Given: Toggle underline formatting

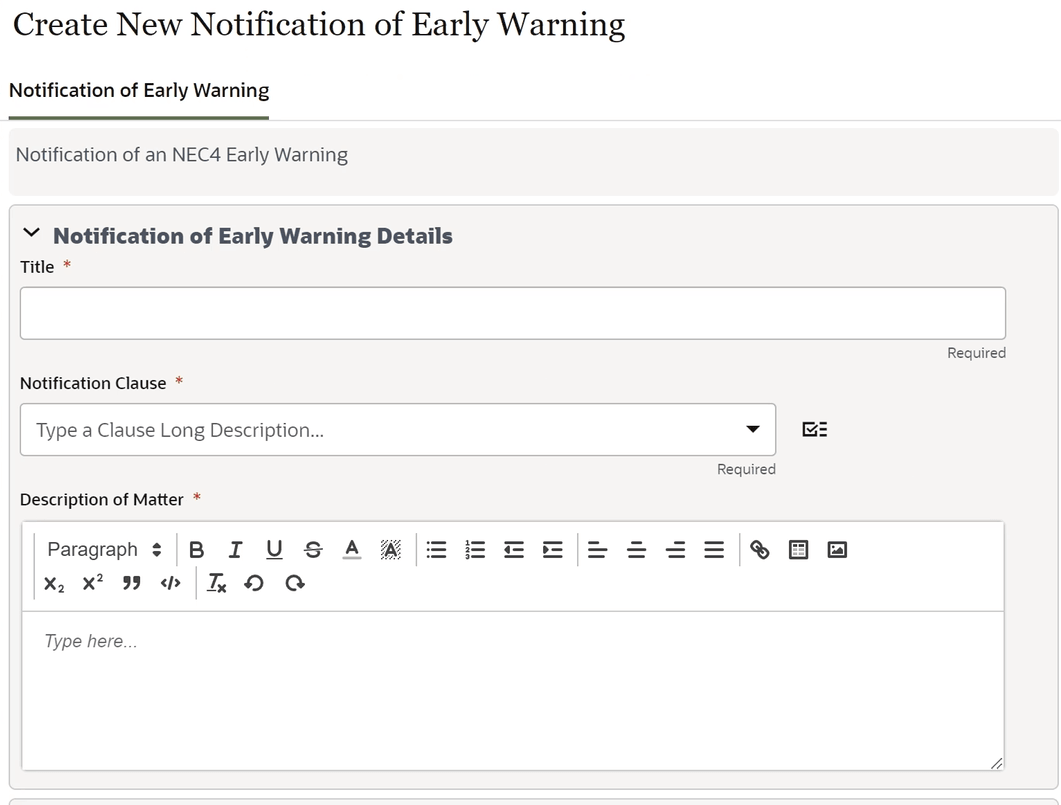Looking at the screenshot, I should pyautogui.click(x=274, y=549).
